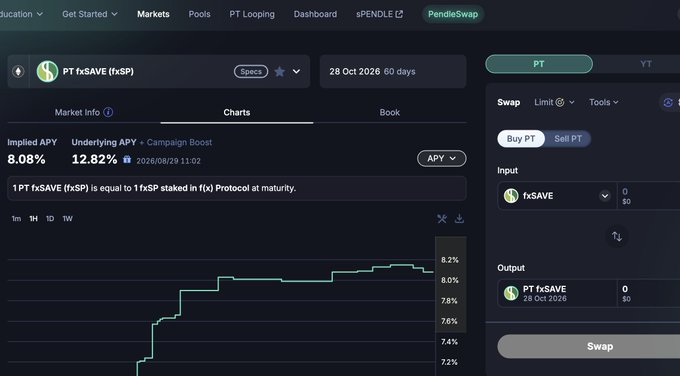Select the Swap tab in trade panel

click(x=508, y=102)
